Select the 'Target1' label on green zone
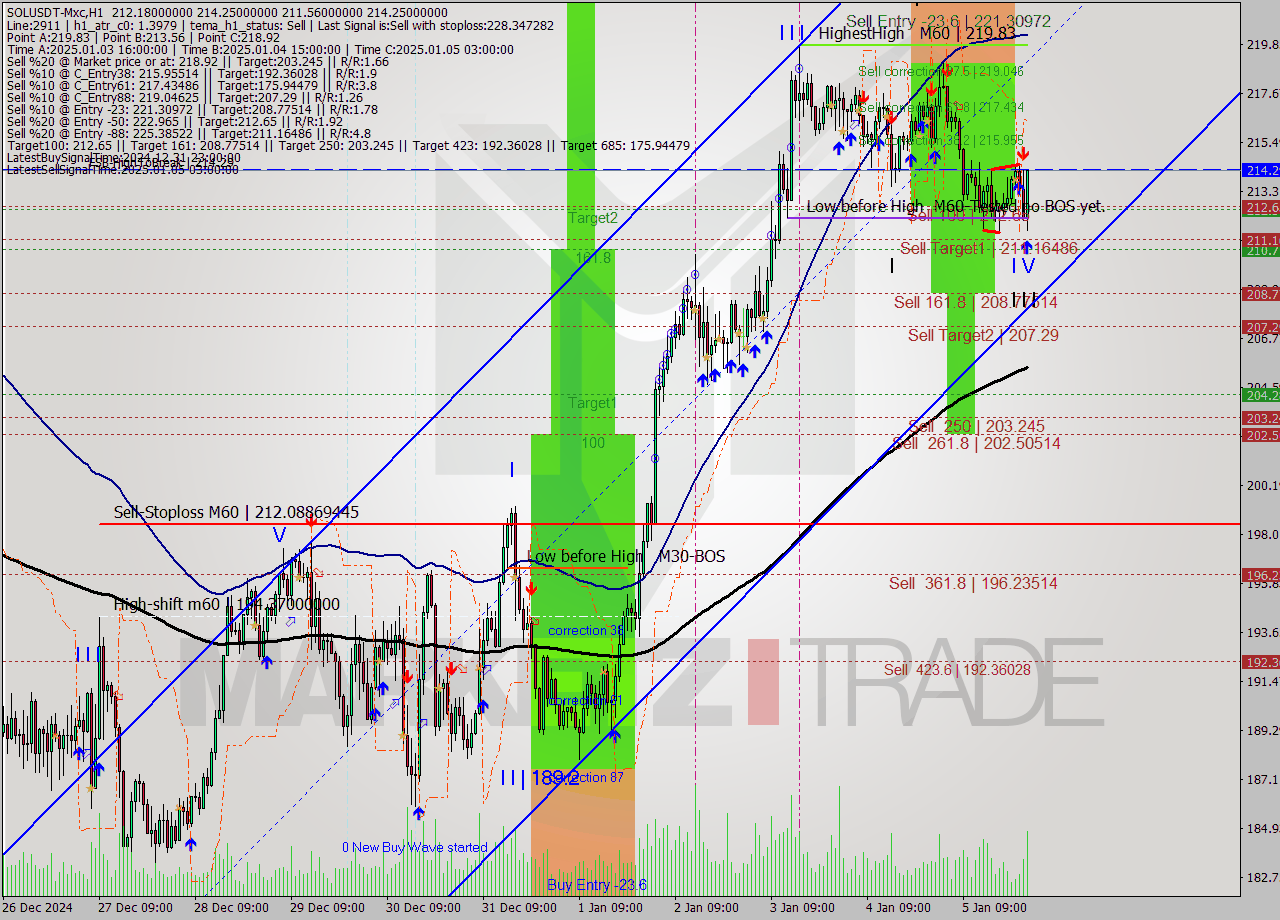 click(592, 403)
